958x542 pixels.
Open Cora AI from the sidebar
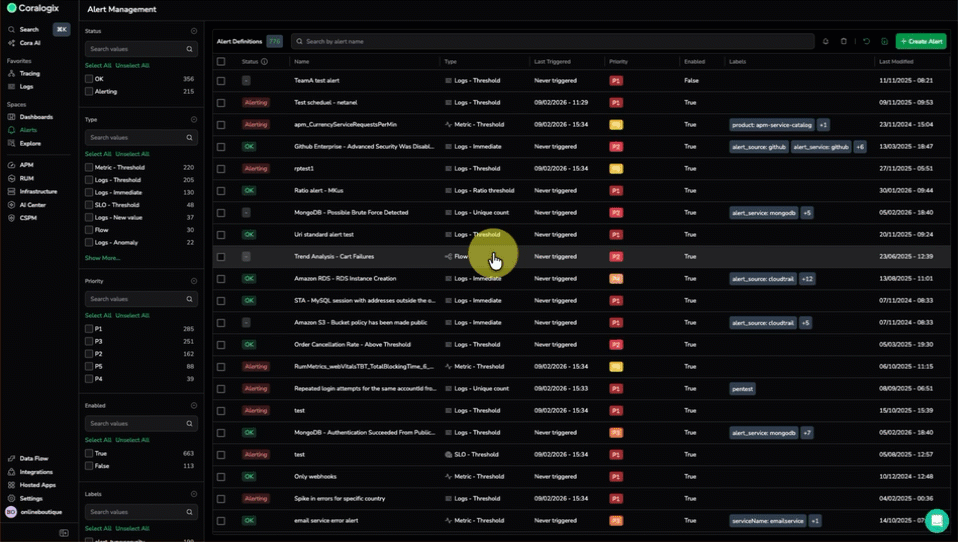pyautogui.click(x=30, y=43)
